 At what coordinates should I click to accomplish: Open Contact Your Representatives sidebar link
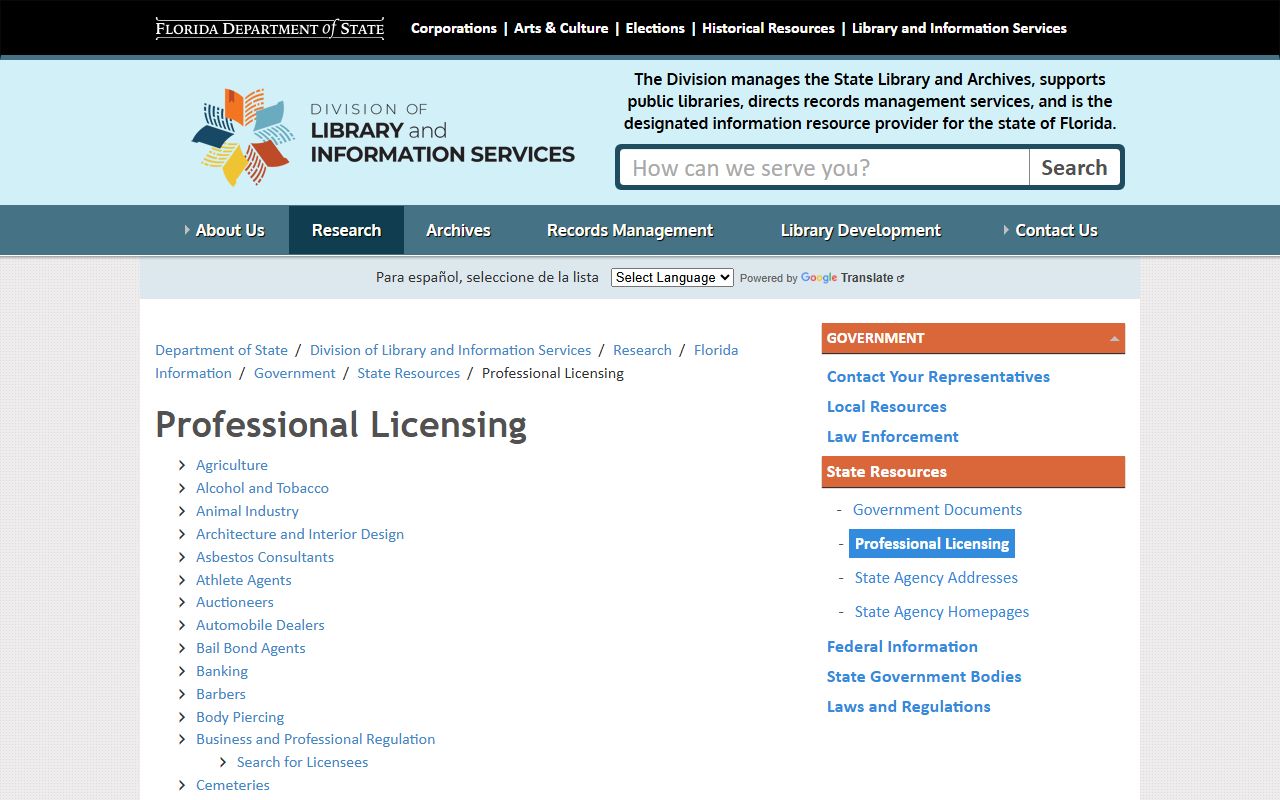938,377
